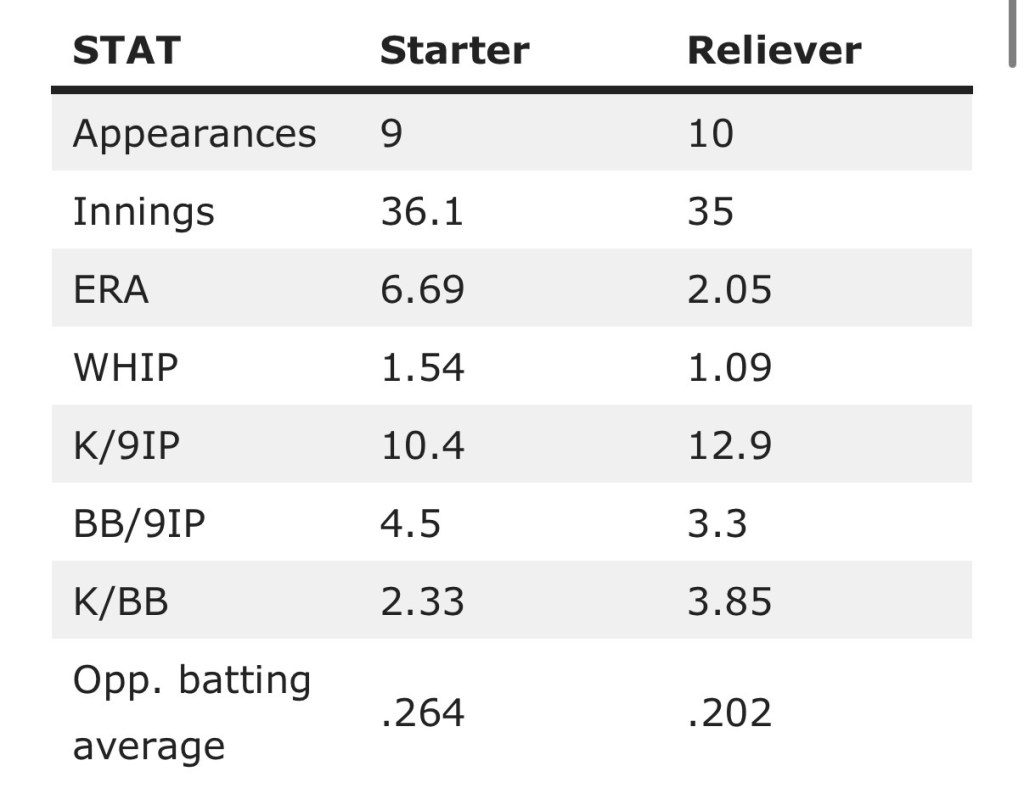
Task: Click the Starter batting average .264
Action: [422, 712]
